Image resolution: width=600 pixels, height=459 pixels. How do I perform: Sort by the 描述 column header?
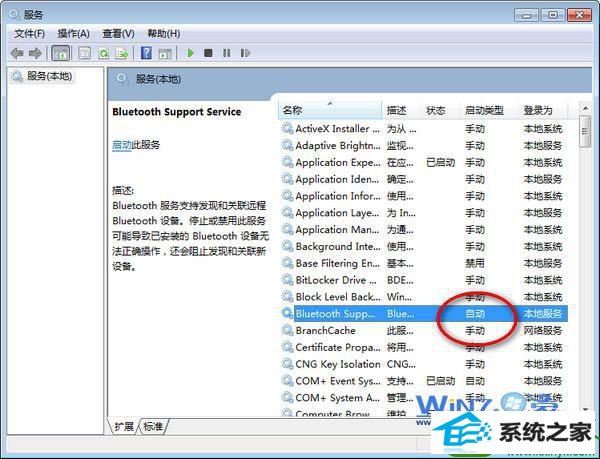tap(402, 111)
